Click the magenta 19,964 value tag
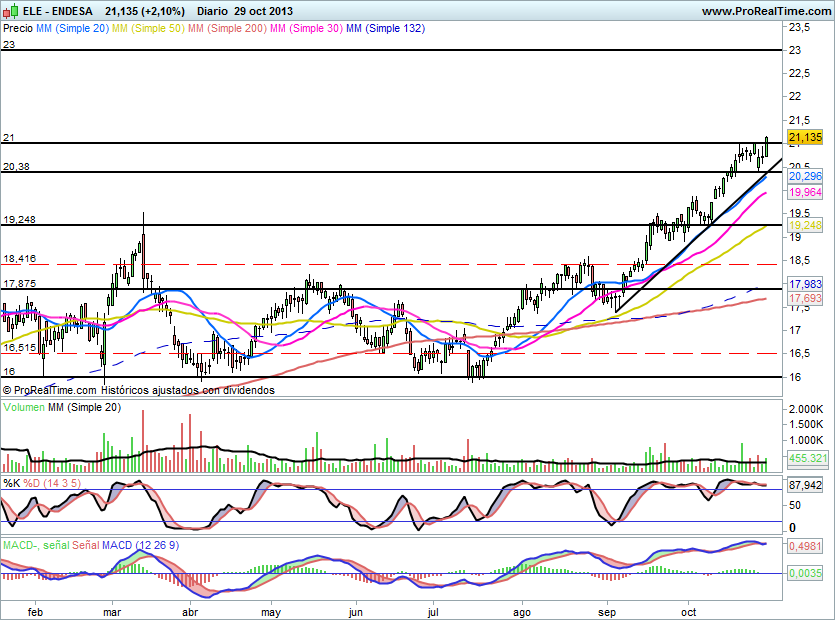 pyautogui.click(x=805, y=191)
